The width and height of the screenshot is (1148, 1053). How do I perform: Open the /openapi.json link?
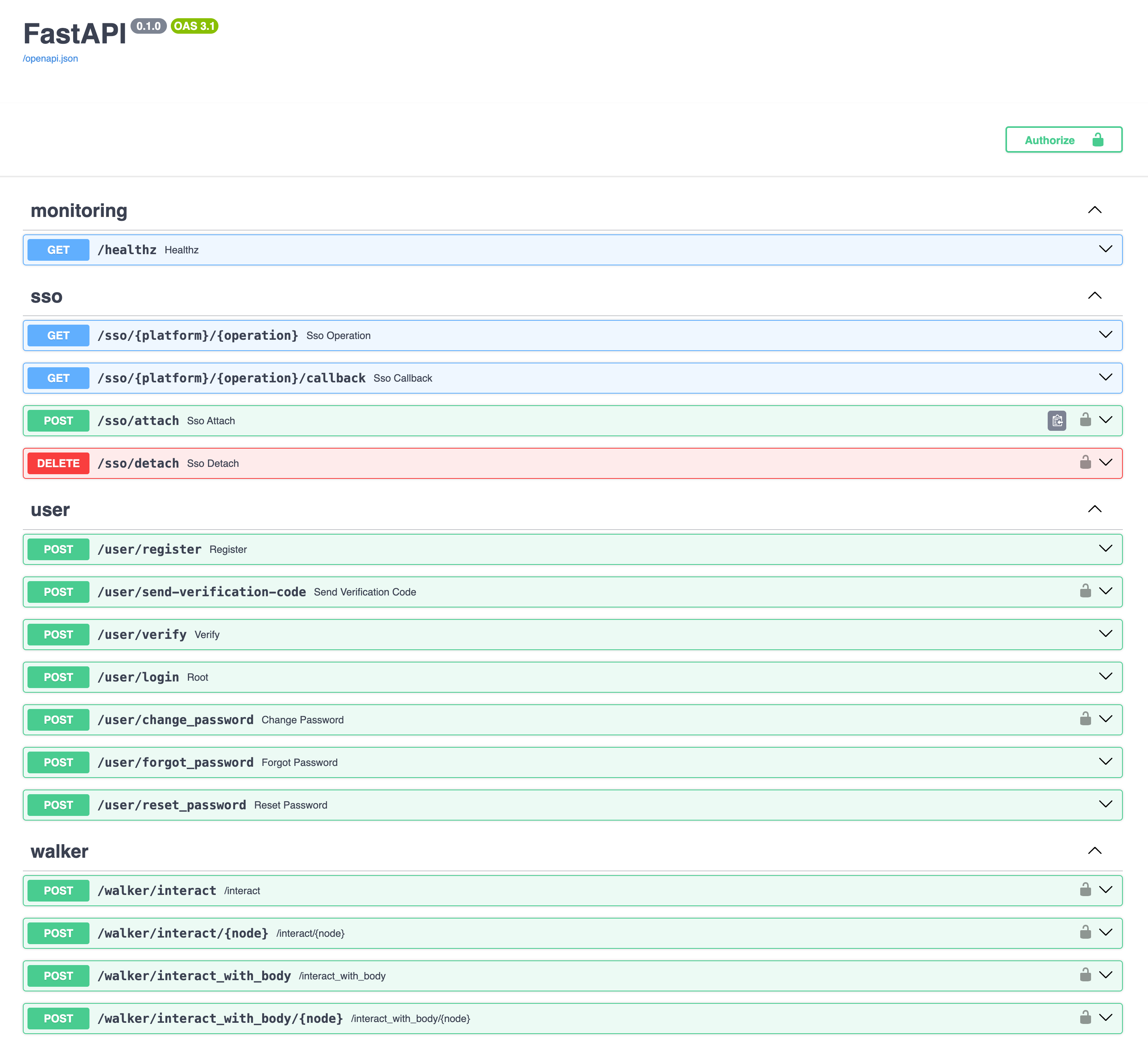(x=50, y=58)
